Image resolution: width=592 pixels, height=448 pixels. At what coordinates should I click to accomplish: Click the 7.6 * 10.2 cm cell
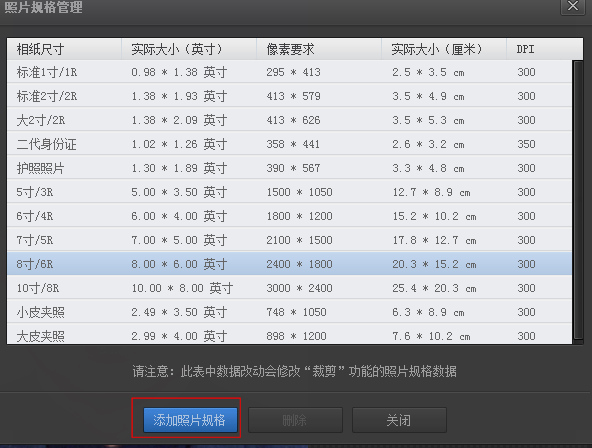431,336
